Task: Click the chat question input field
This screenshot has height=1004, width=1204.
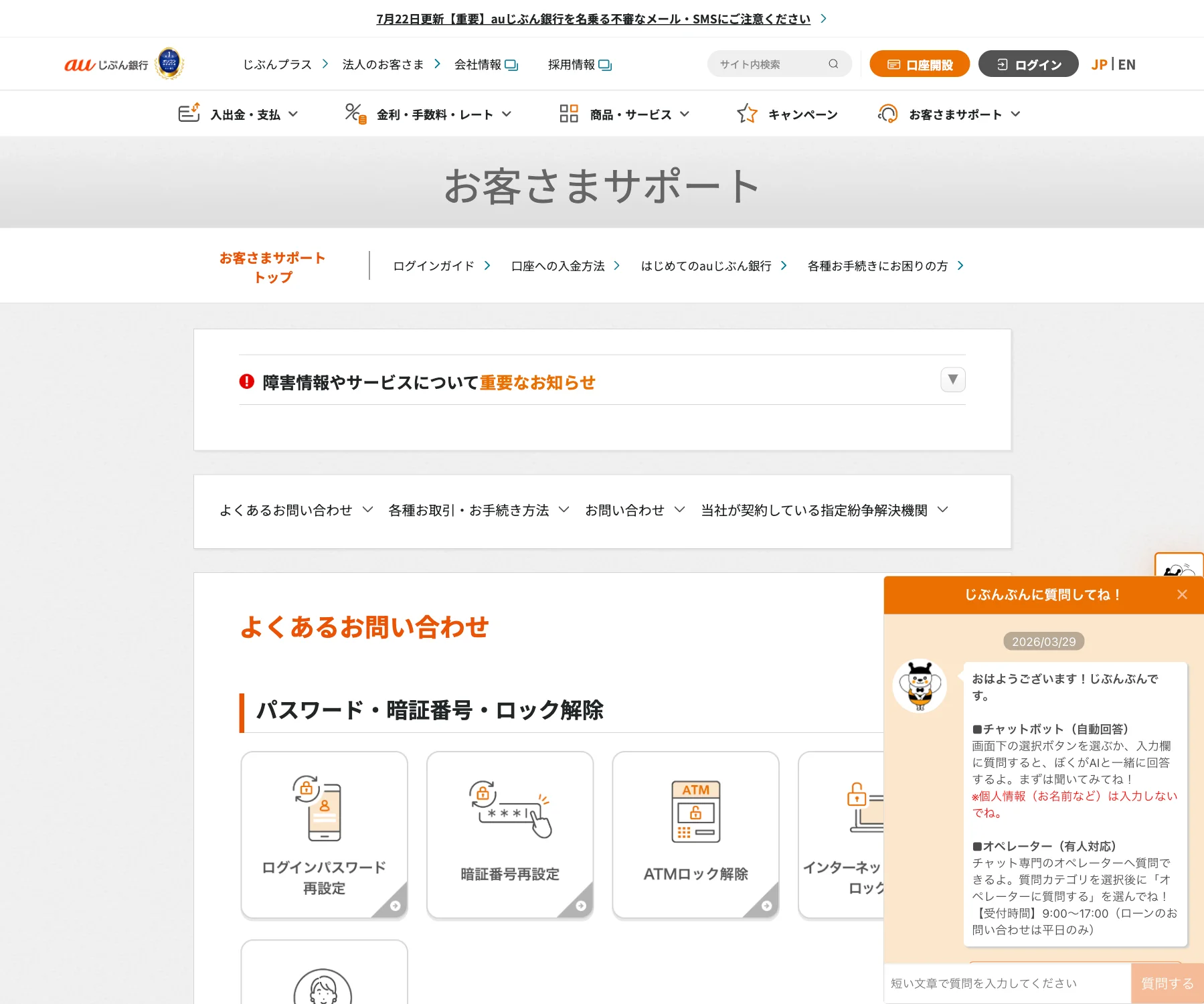Action: point(997,983)
